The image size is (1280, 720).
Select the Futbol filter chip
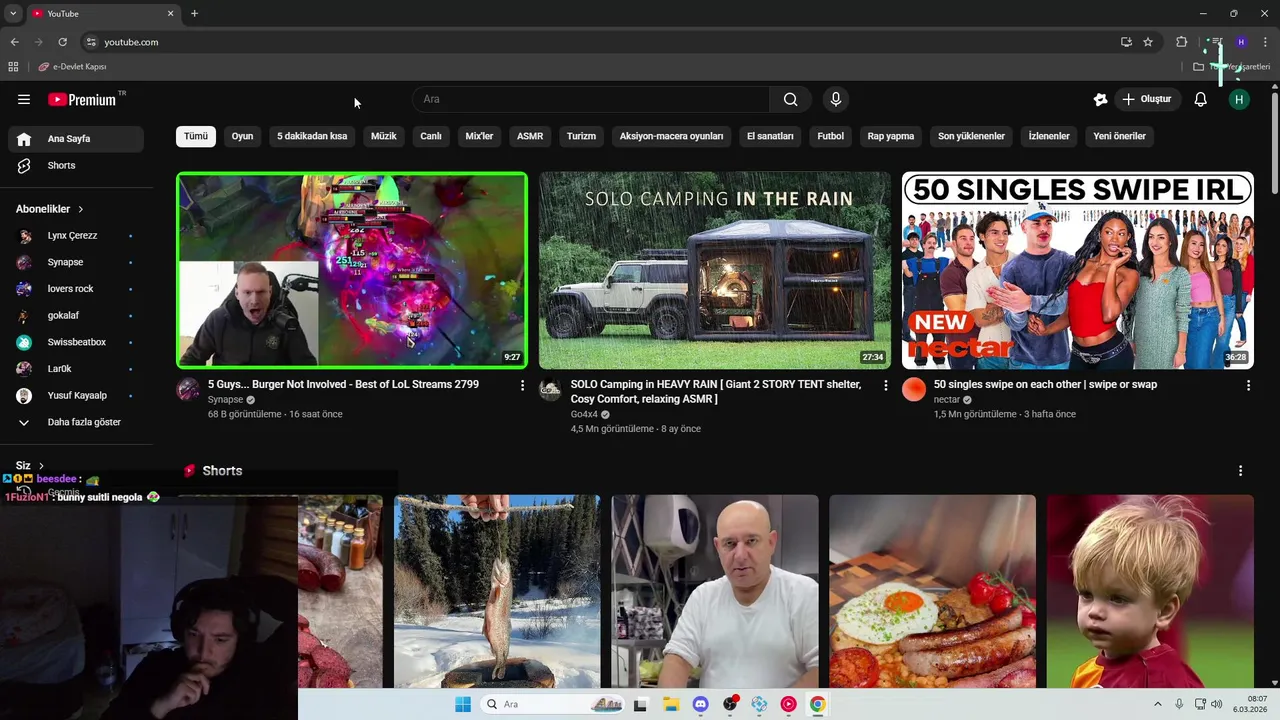click(x=831, y=136)
